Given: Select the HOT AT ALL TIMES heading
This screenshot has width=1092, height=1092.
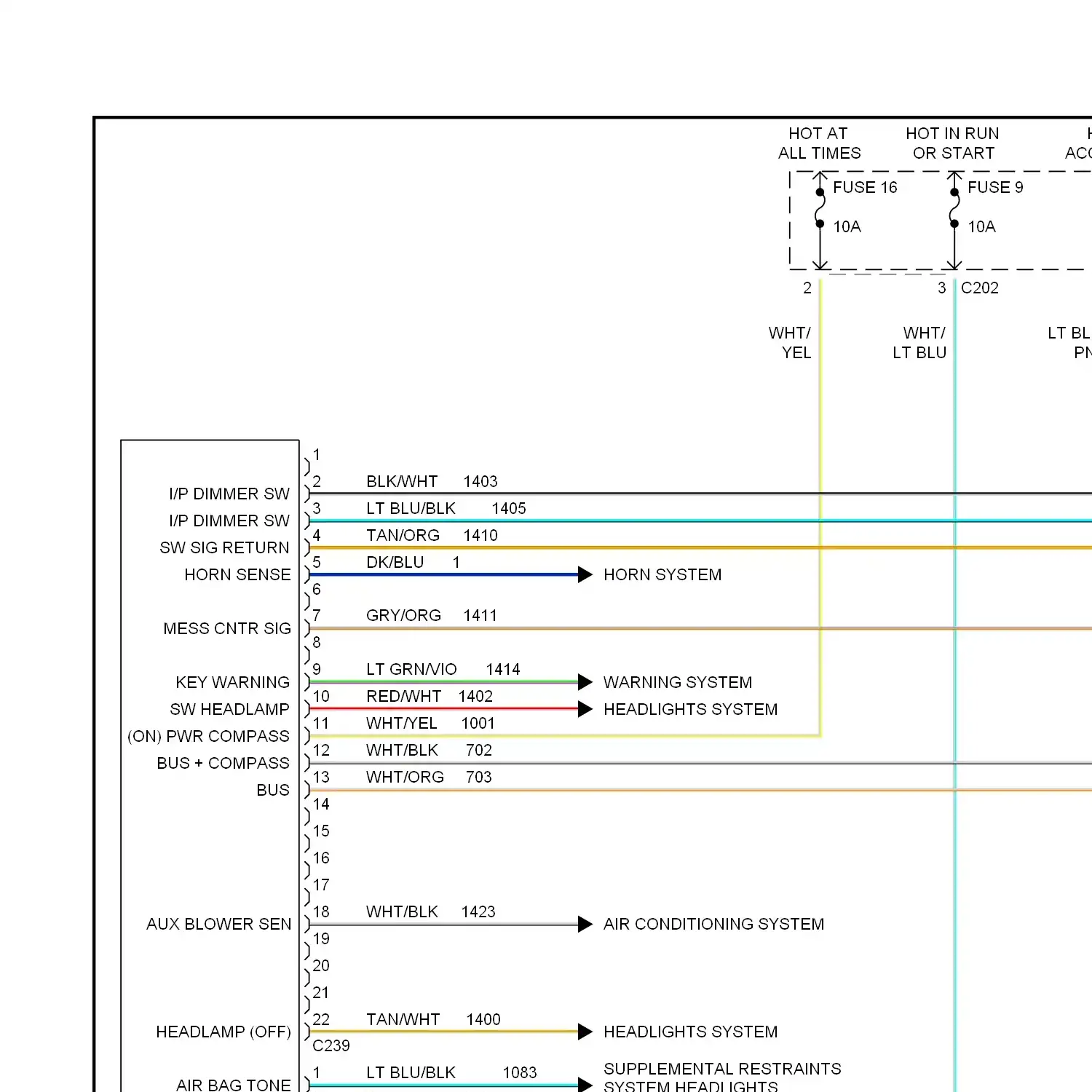Looking at the screenshot, I should point(819,143).
